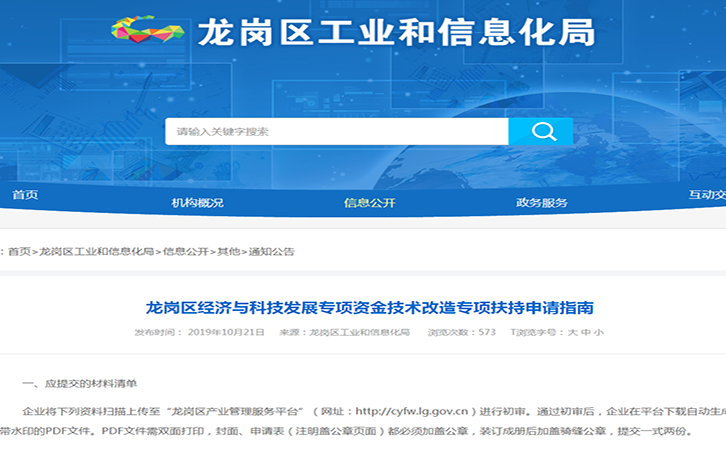
Task: Open the 政务服务 navigation tab
Action: (x=542, y=203)
